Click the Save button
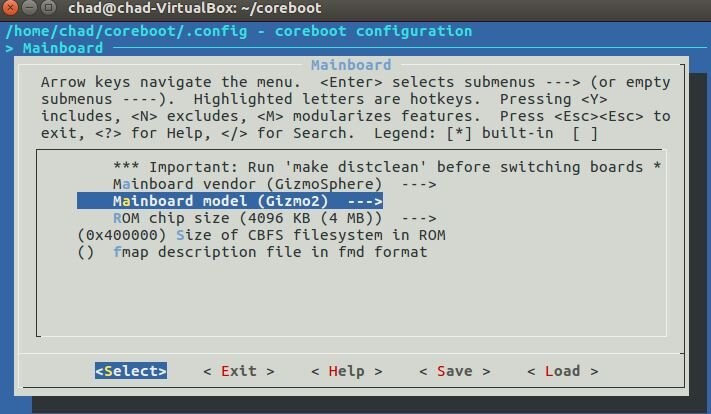The height and width of the screenshot is (414, 711). coord(455,371)
